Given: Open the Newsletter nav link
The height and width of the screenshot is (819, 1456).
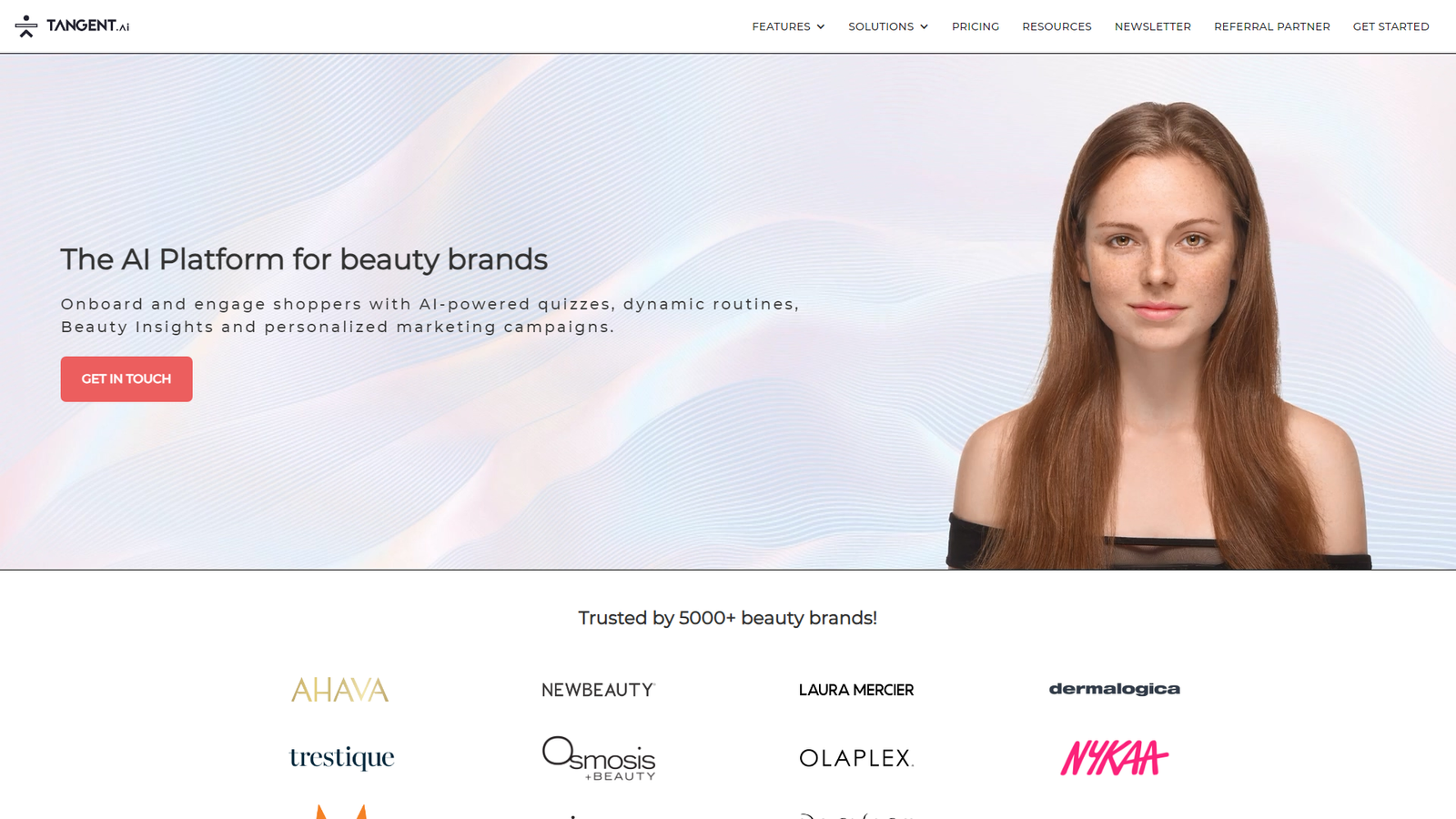Looking at the screenshot, I should (1153, 26).
